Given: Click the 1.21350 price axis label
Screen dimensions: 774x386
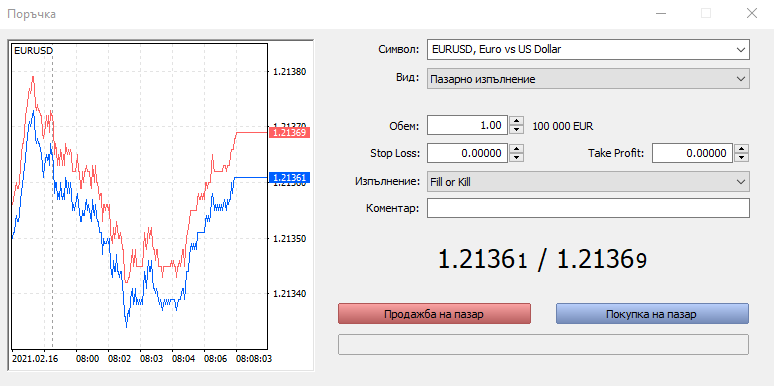Looking at the screenshot, I should coord(289,238).
